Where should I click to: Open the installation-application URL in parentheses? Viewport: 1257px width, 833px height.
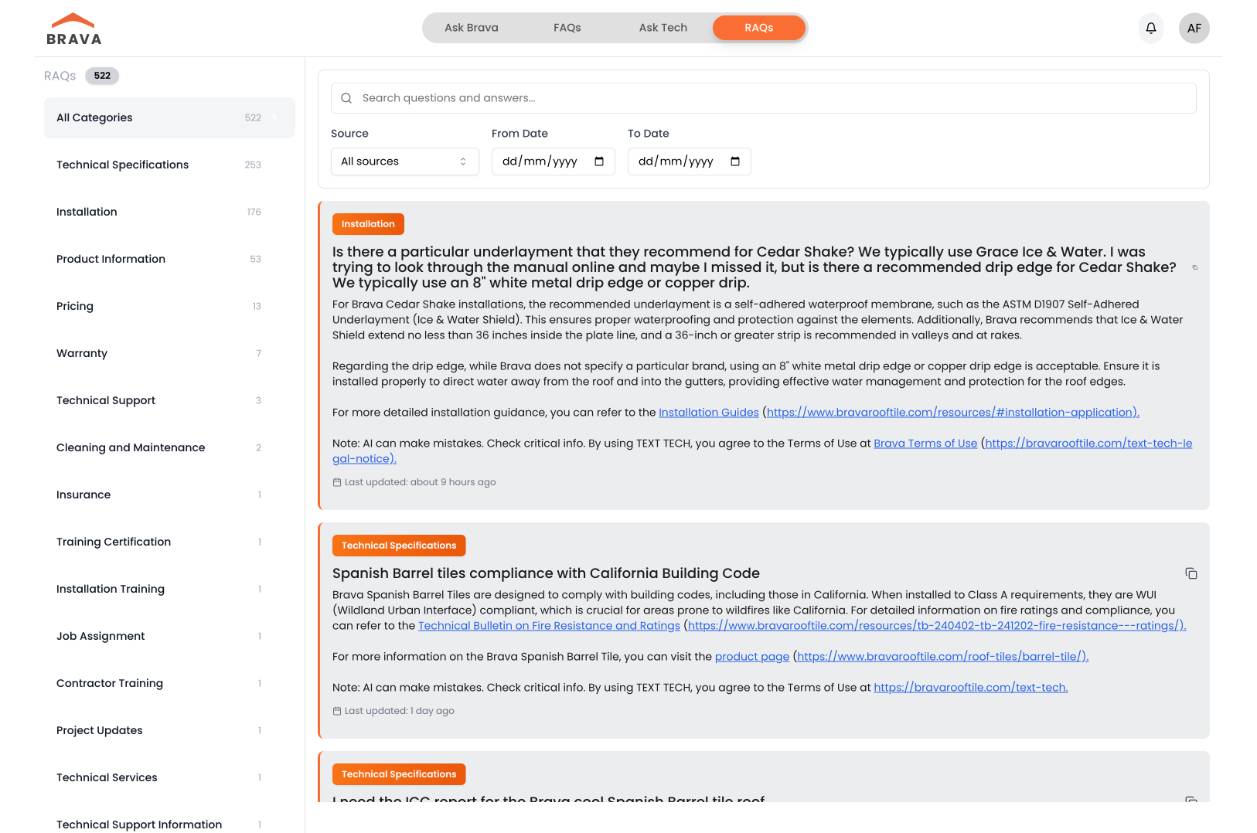click(x=953, y=412)
